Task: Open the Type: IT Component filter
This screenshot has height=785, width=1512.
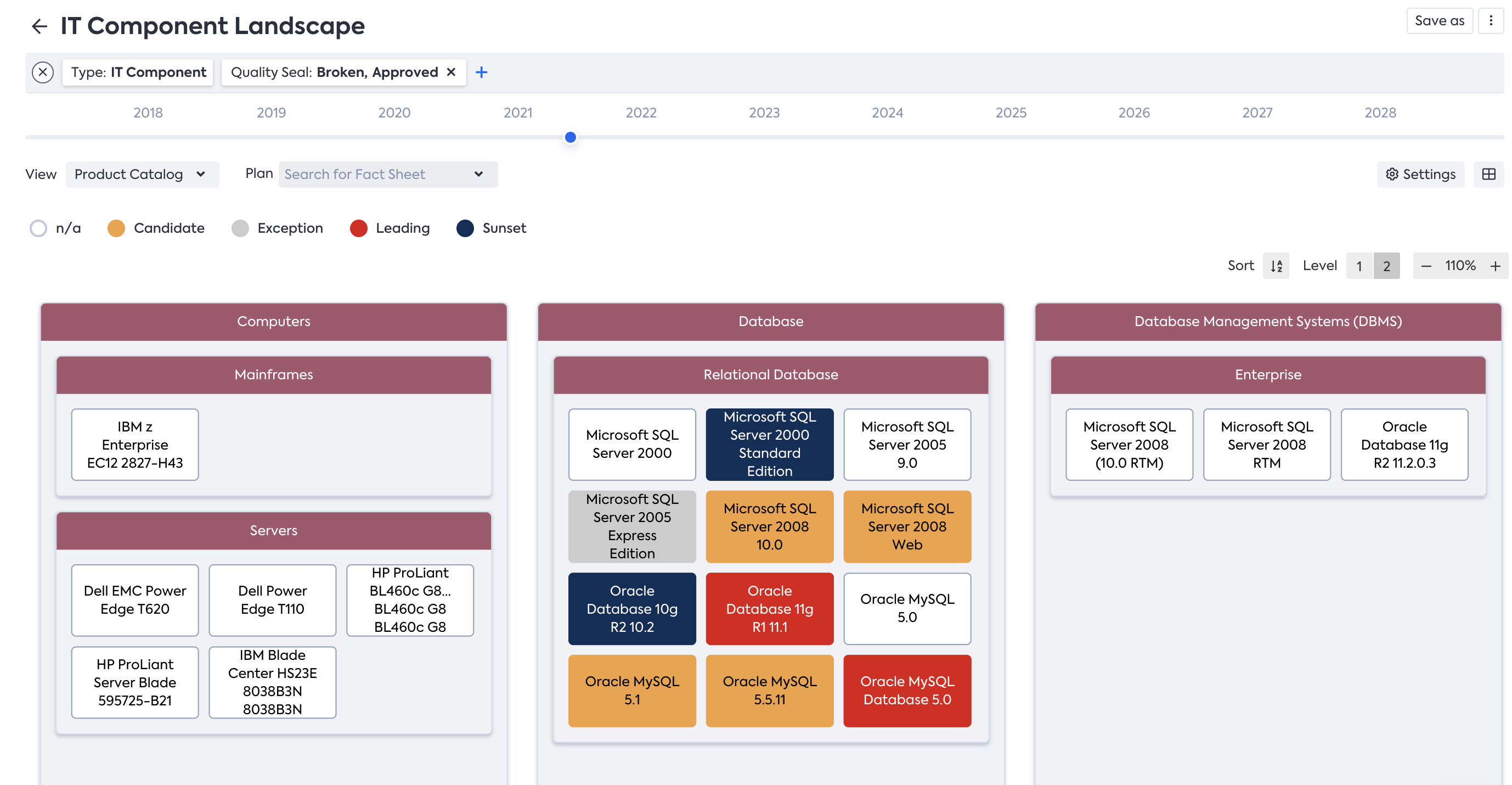Action: [x=138, y=72]
